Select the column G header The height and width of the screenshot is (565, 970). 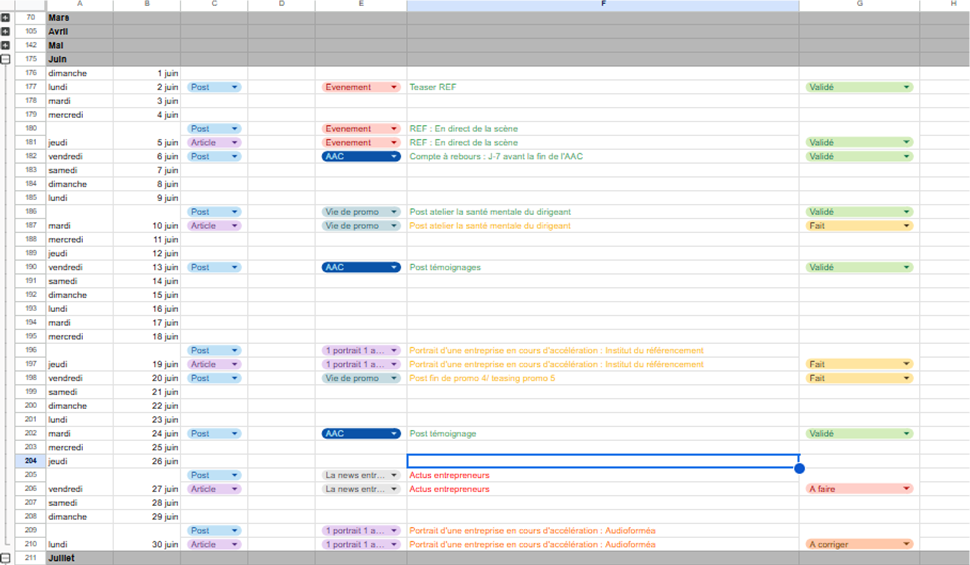(x=859, y=5)
